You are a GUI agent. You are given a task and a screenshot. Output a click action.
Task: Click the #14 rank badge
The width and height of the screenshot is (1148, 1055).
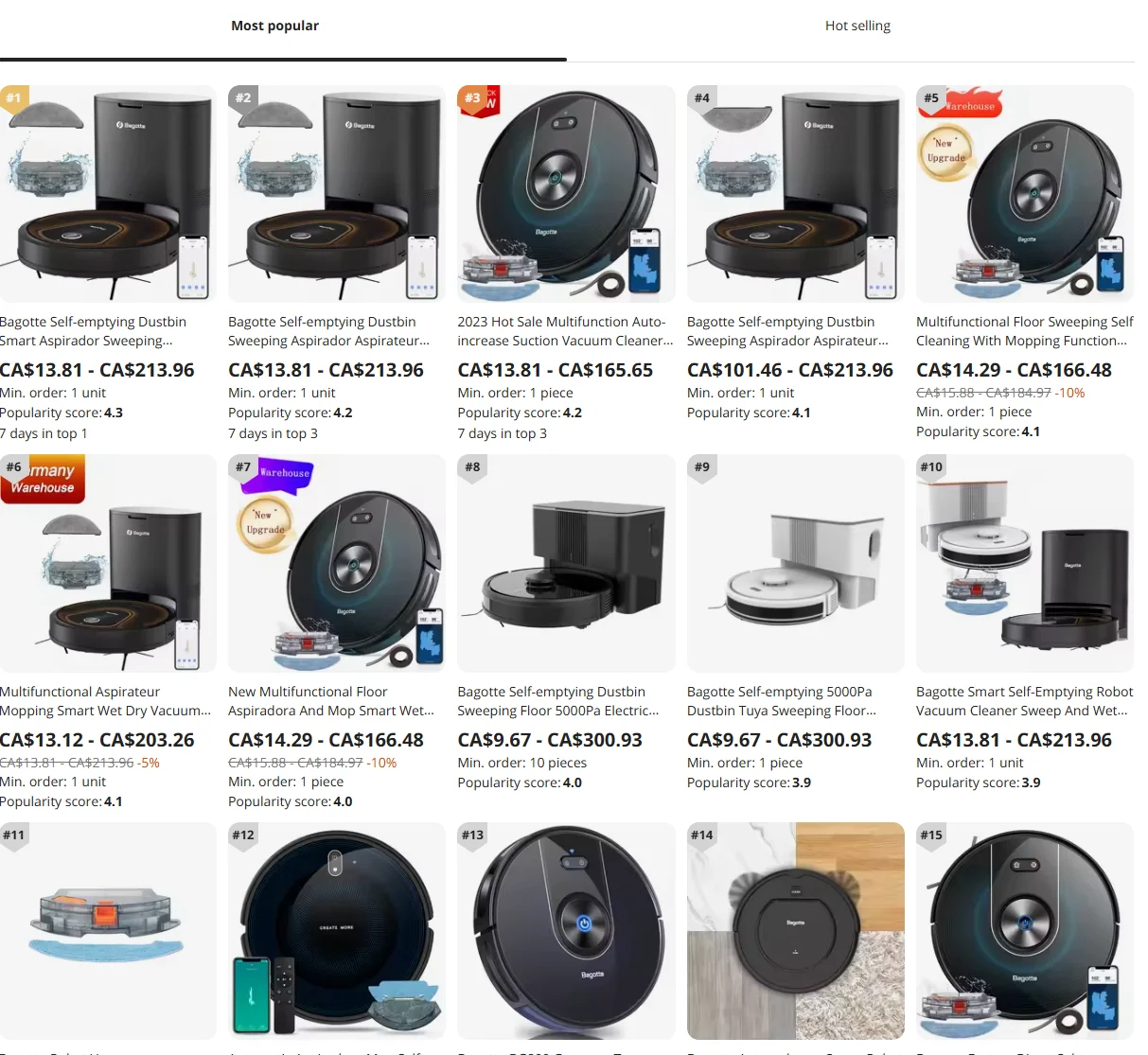[701, 835]
